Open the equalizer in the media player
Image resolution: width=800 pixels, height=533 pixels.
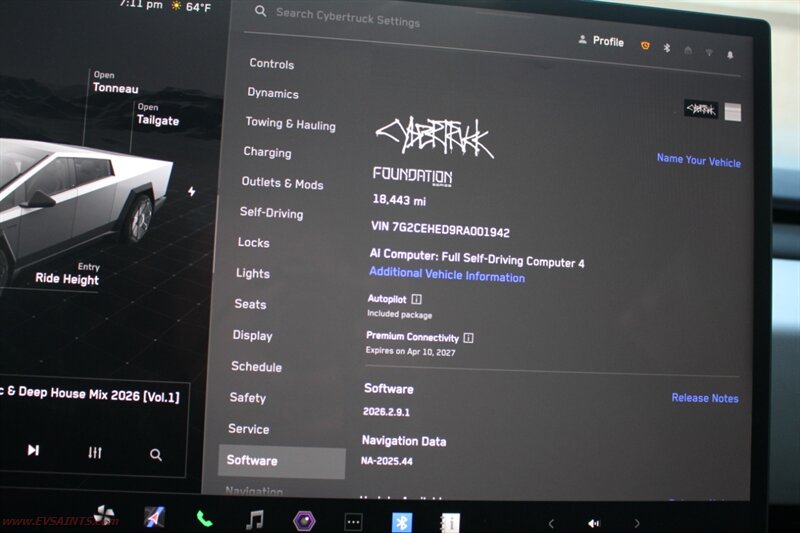pos(95,453)
